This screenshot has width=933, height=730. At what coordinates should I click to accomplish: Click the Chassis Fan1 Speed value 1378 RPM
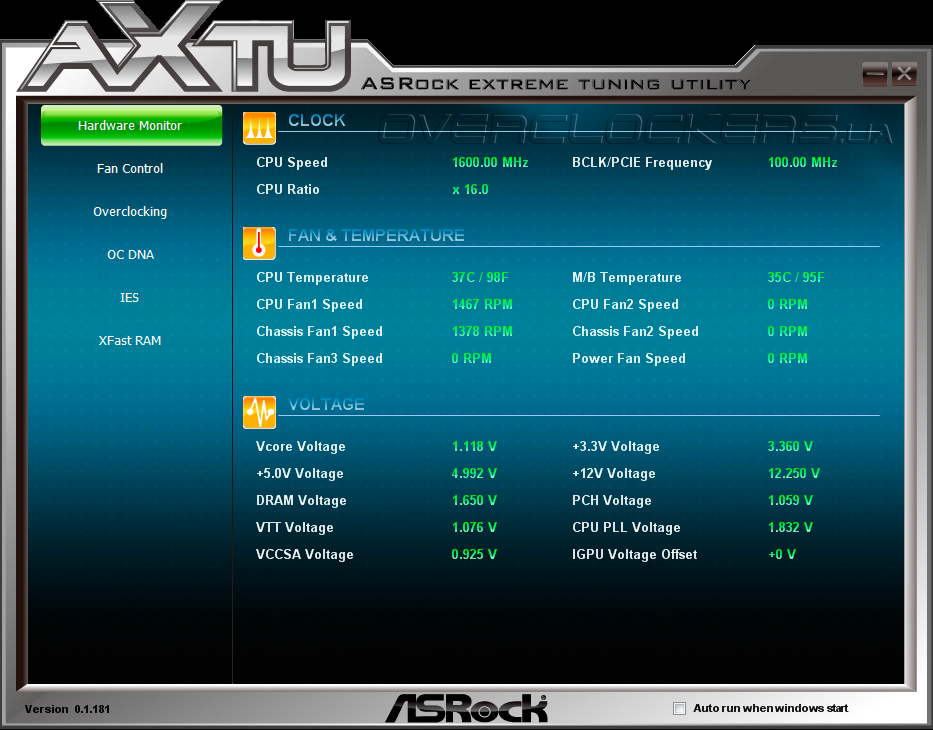click(x=482, y=331)
